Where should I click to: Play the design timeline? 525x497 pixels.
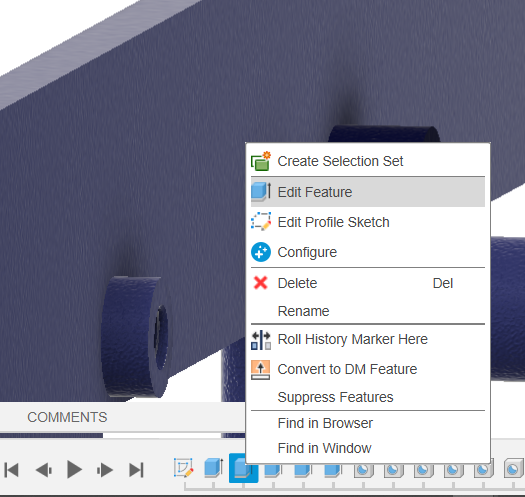tap(74, 469)
